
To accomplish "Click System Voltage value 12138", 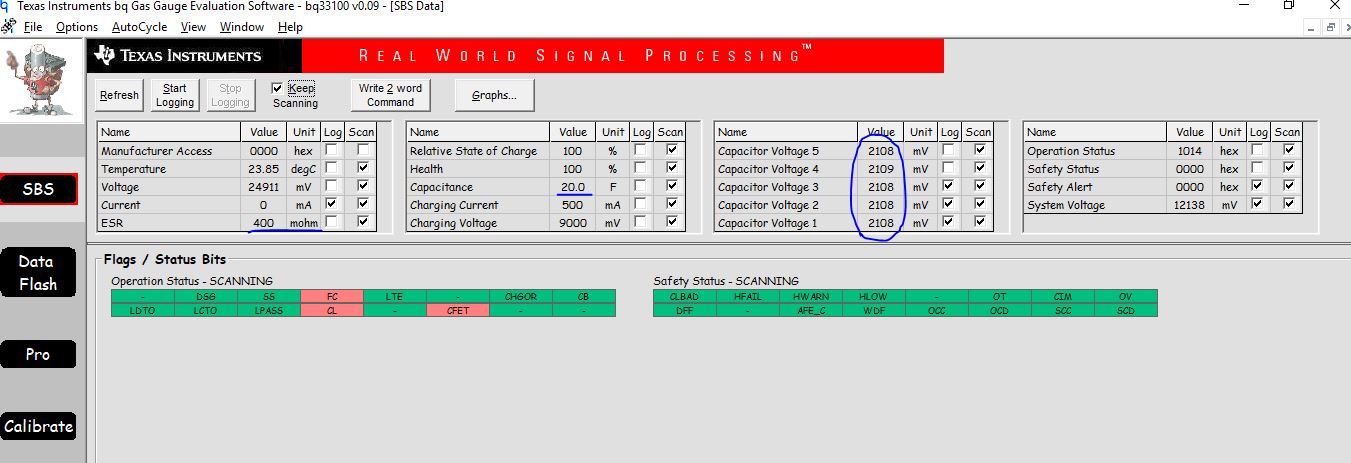I will click(x=1190, y=205).
